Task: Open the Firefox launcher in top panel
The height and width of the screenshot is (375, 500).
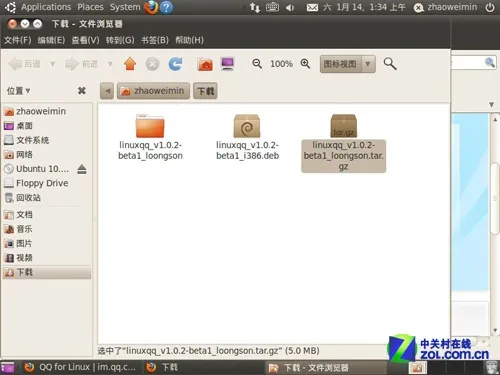Action: pyautogui.click(x=151, y=7)
